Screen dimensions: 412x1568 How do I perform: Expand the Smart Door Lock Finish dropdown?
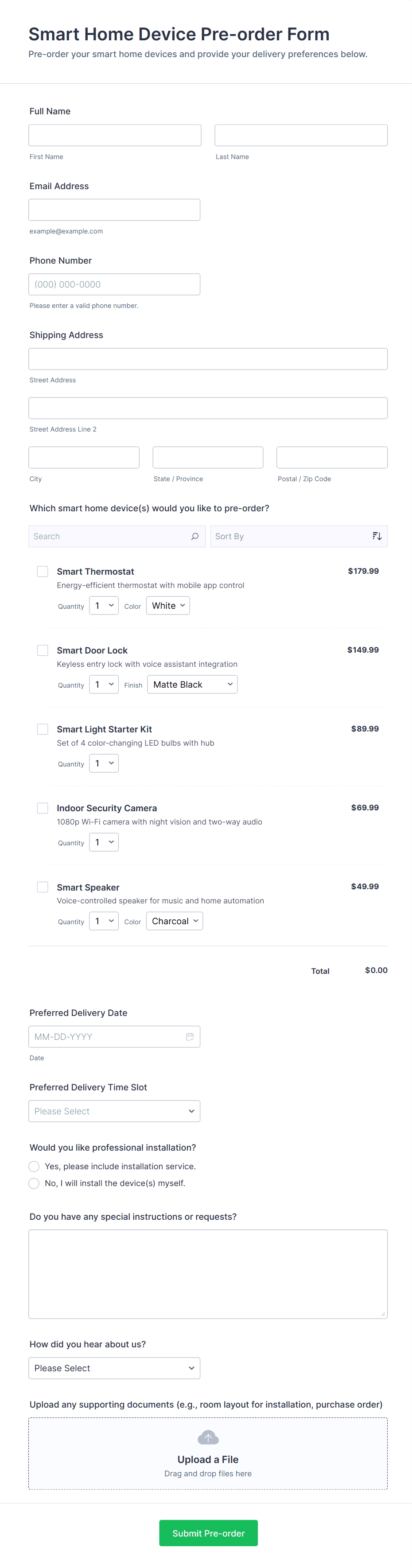pyautogui.click(x=192, y=685)
